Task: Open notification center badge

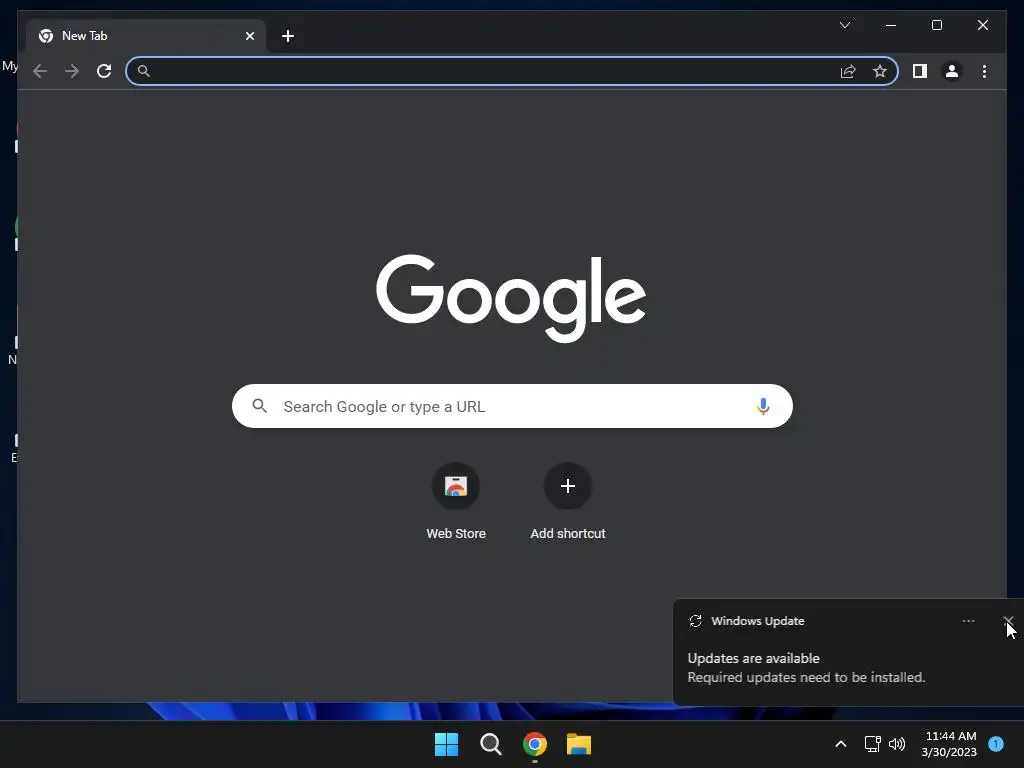Action: (996, 744)
